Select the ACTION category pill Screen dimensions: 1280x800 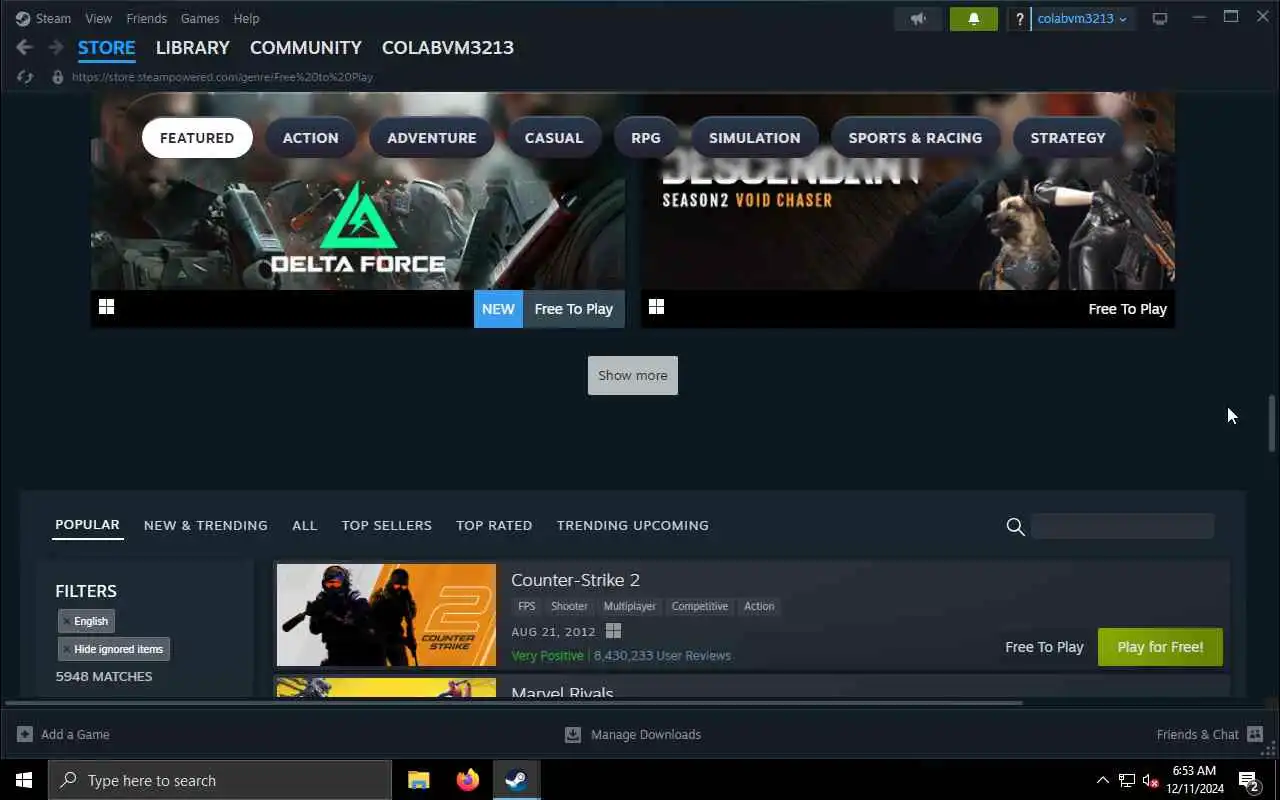pyautogui.click(x=310, y=138)
